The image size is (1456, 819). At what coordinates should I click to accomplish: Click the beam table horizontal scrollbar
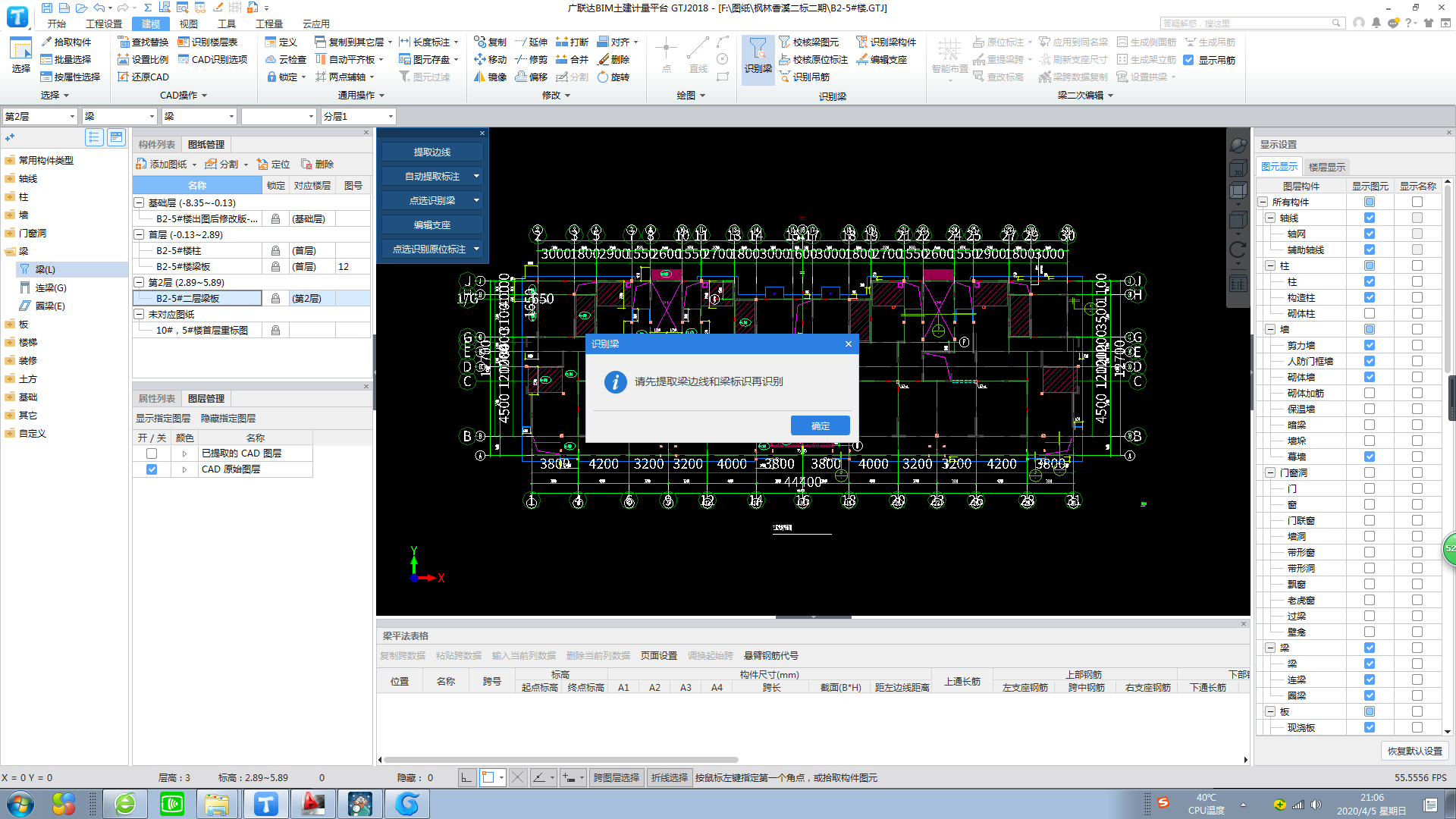561,759
